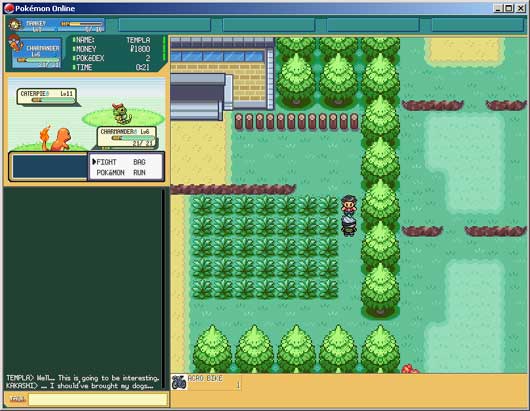
Task: Click the enemy Caterpie battle sprite
Action: (122, 114)
